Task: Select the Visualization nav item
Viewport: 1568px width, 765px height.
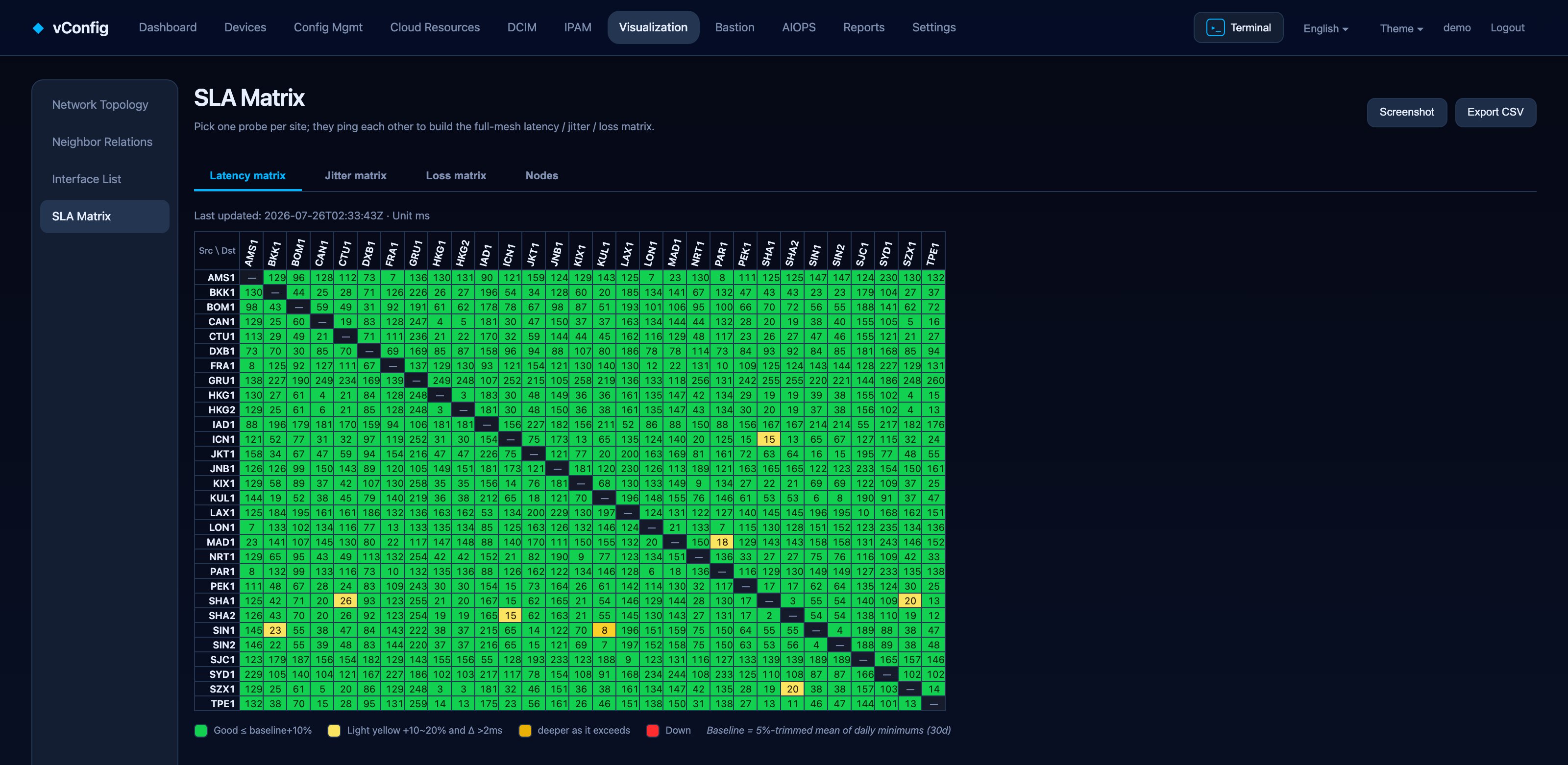Action: coord(653,27)
